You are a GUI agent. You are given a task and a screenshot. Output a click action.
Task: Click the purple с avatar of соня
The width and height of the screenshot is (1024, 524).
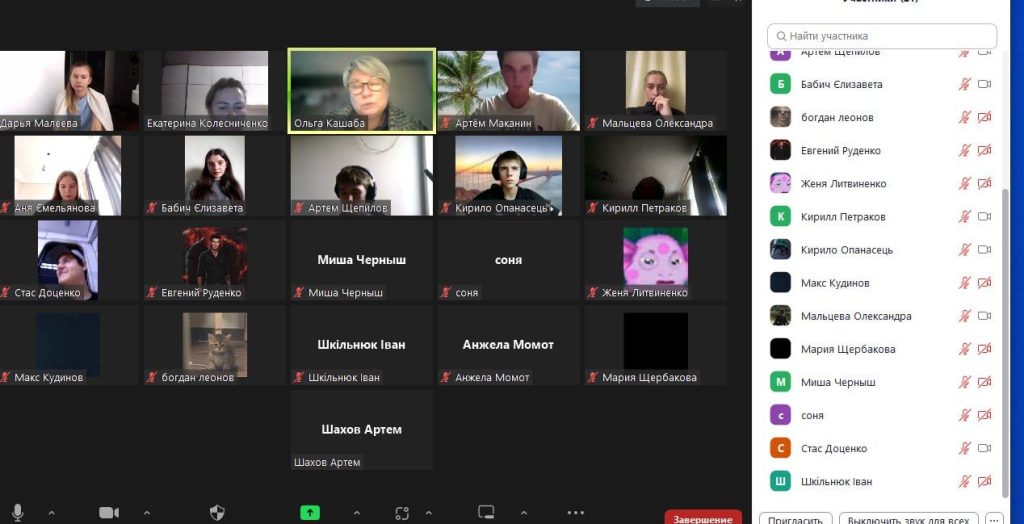click(x=780, y=415)
